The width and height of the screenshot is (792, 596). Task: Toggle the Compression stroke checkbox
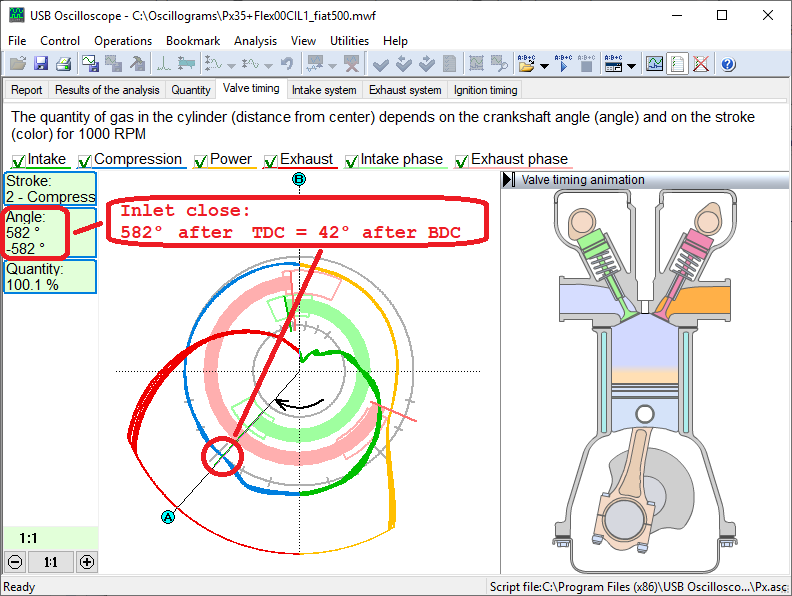click(85, 160)
